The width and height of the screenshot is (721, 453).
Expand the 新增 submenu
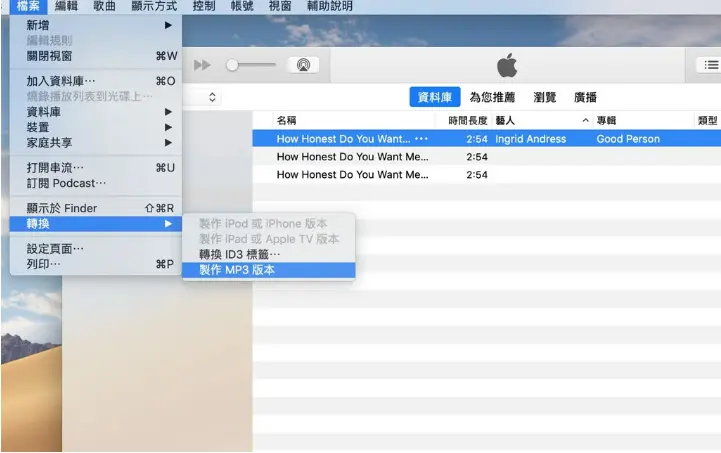click(96, 25)
